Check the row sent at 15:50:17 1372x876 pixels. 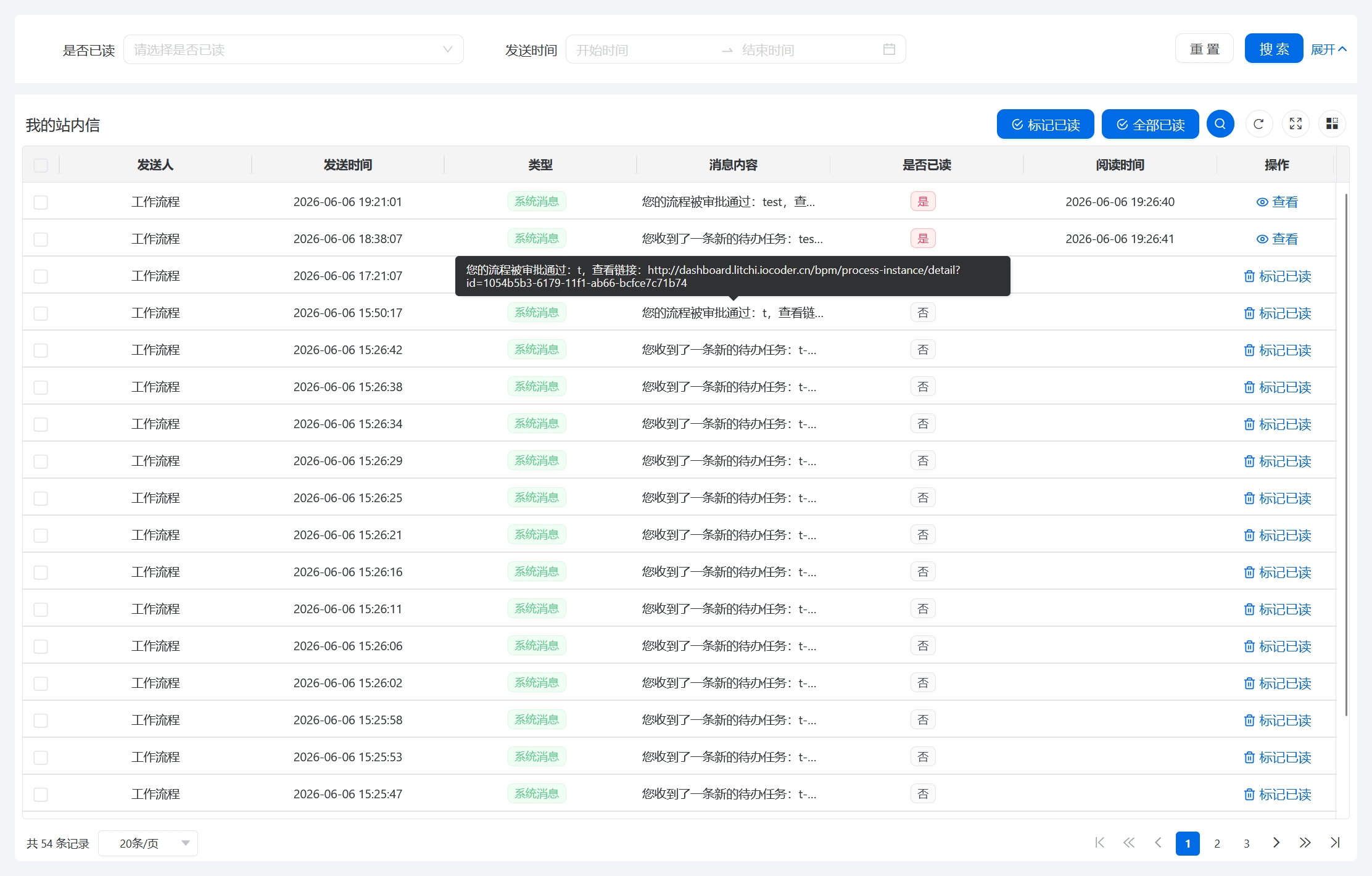pos(41,313)
